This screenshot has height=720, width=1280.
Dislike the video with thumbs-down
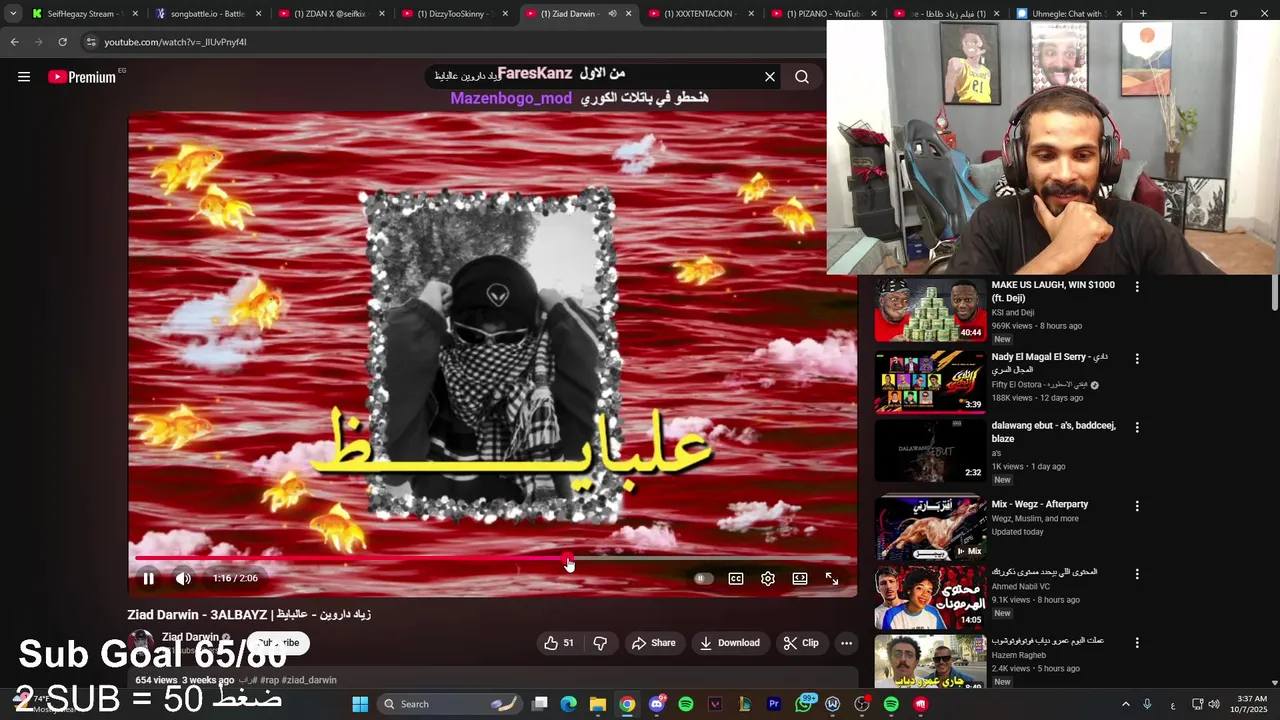[x=600, y=643]
